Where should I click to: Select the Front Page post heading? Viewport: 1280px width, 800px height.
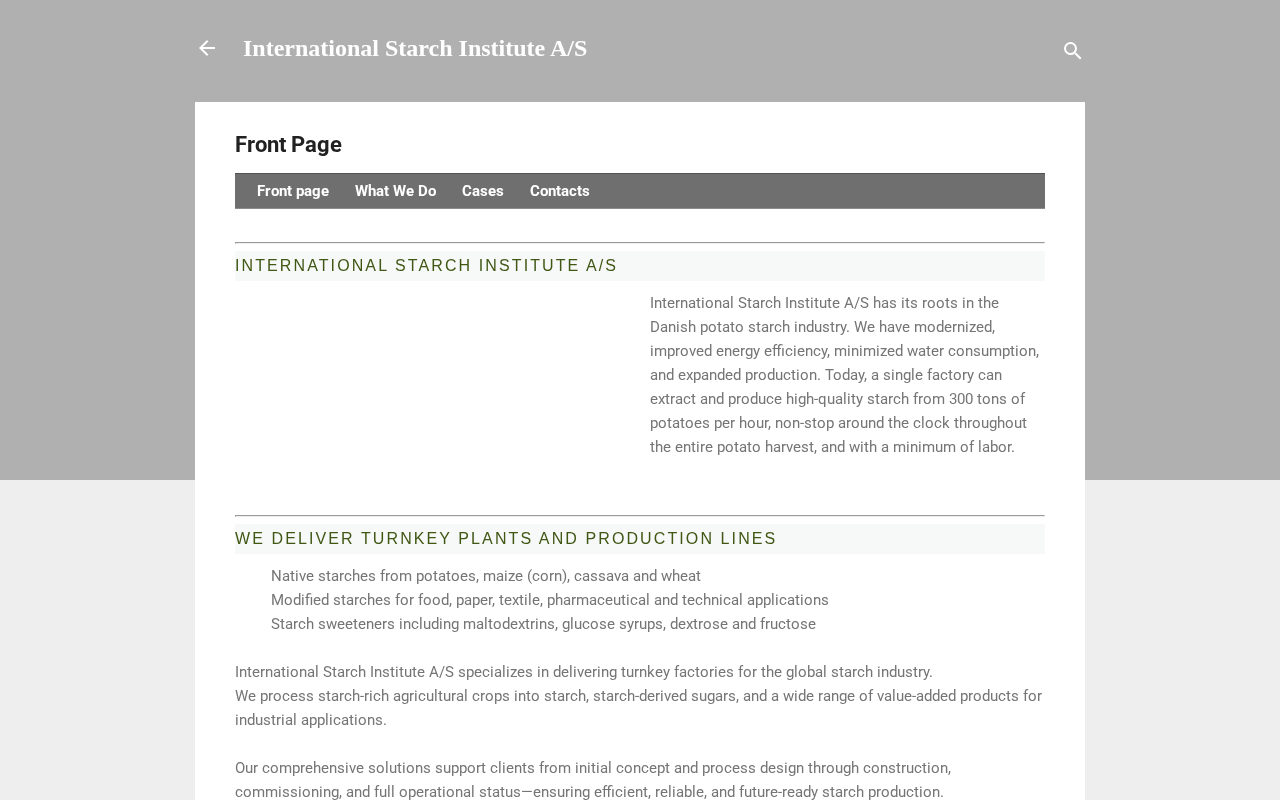[288, 145]
